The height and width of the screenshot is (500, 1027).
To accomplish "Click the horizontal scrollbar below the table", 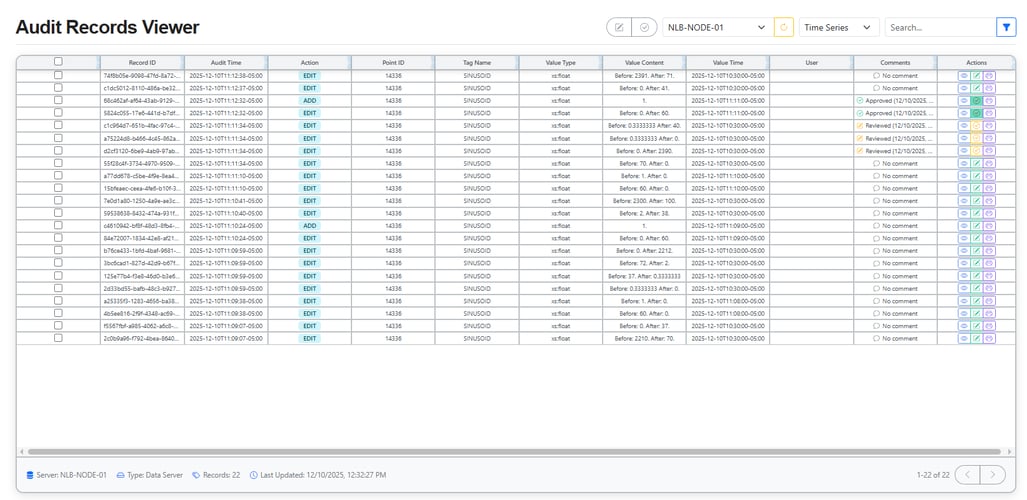I will coord(500,452).
